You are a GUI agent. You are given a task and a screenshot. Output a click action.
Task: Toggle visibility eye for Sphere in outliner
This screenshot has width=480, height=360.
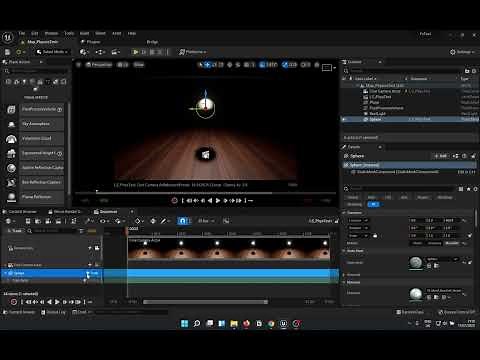344,119
